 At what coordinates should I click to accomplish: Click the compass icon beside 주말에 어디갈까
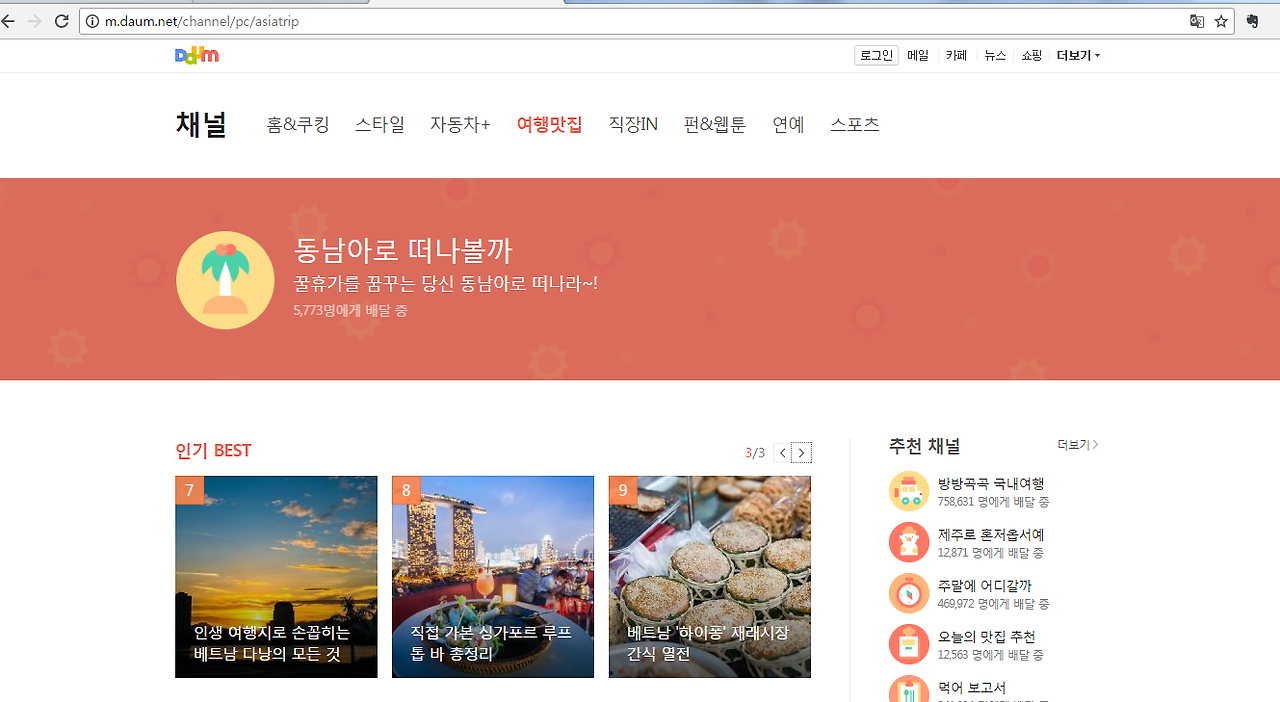coord(908,592)
